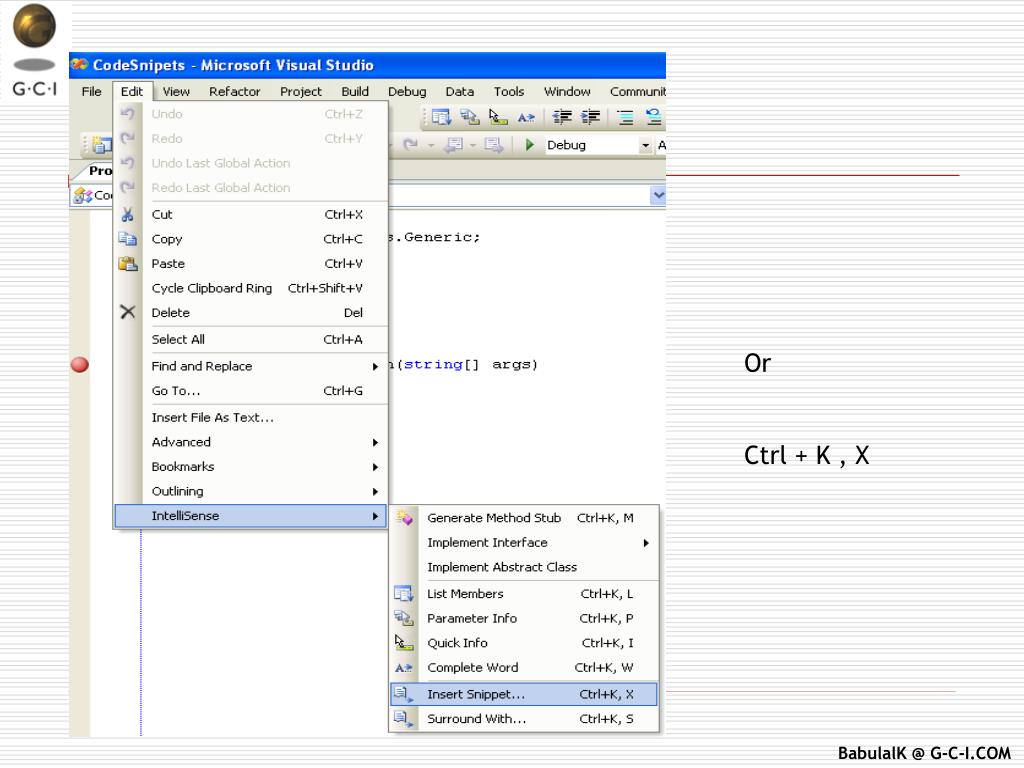Click the red breakpoint dot in the editor margin
The height and width of the screenshot is (768, 1024).
[80, 364]
